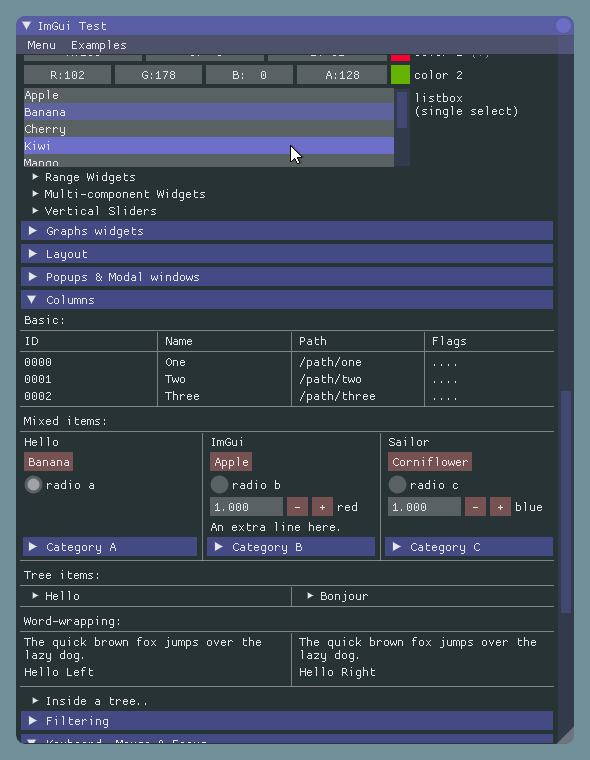Increase blue value with plus button
590x760 pixels.
500,507
